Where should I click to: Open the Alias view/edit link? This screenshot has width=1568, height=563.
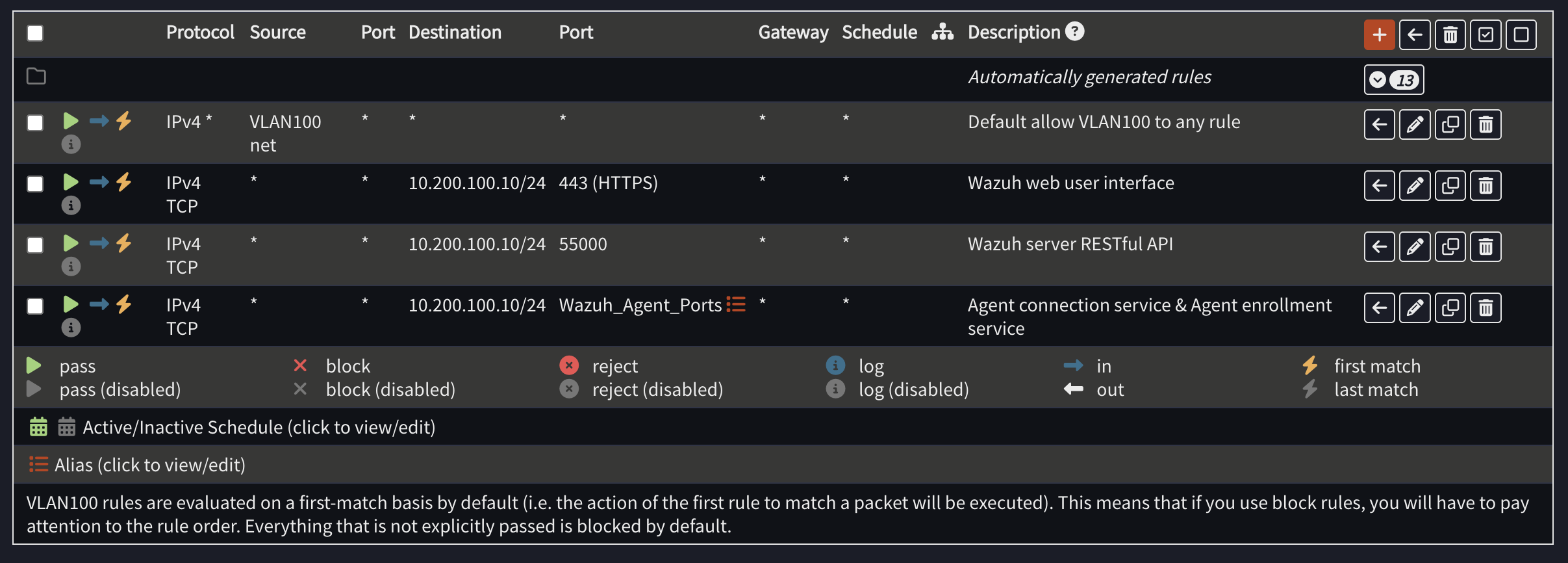149,465
